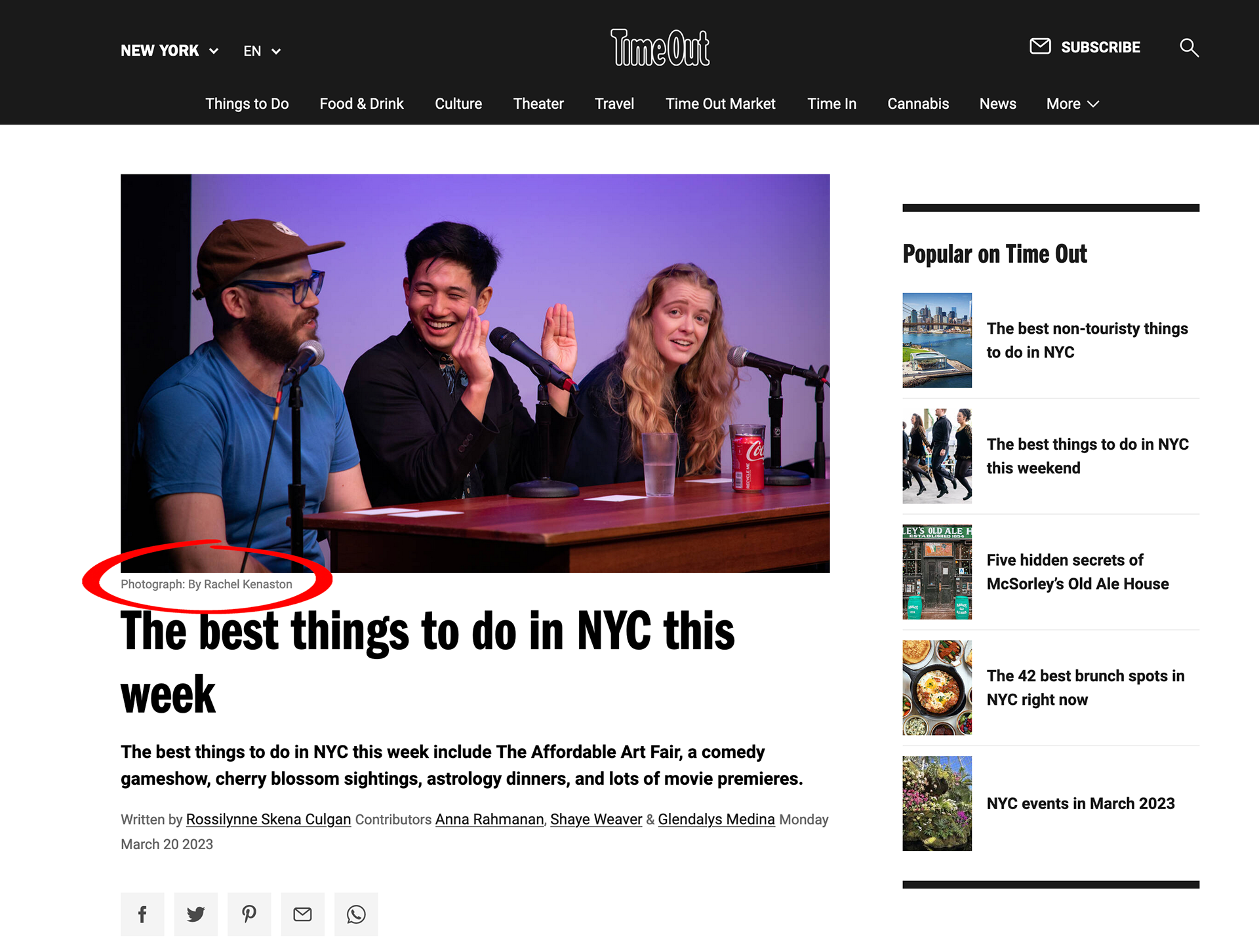Expand the New York city dropdown
The height and width of the screenshot is (952, 1259).
[169, 51]
